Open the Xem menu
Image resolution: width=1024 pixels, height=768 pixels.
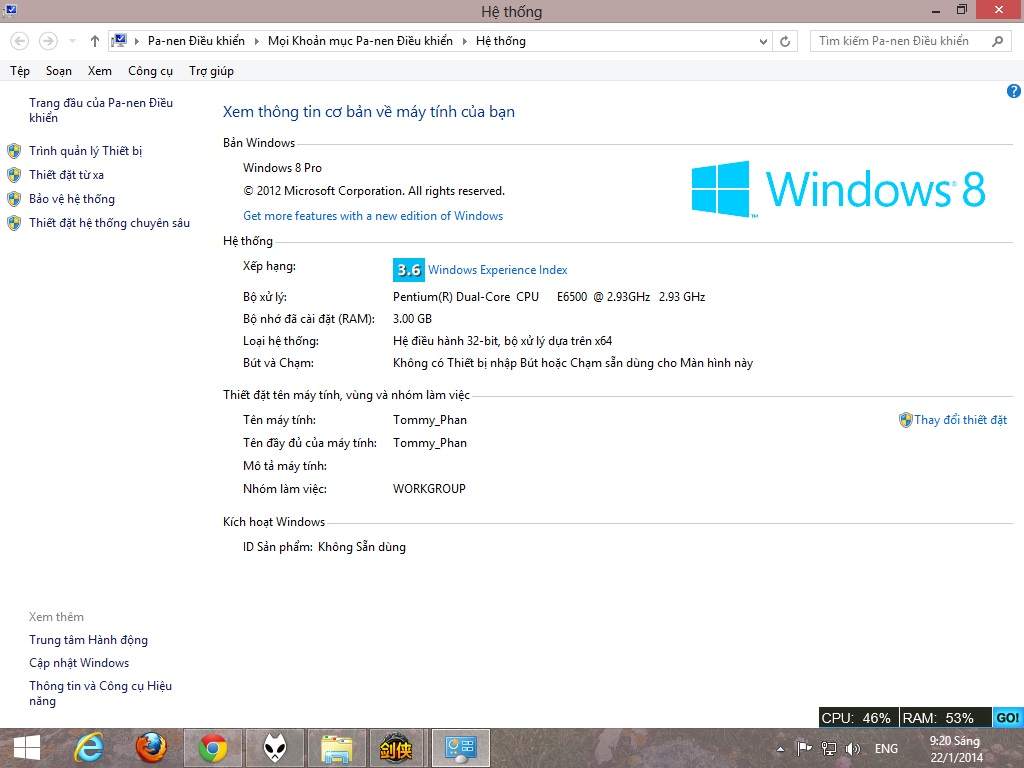(x=100, y=71)
